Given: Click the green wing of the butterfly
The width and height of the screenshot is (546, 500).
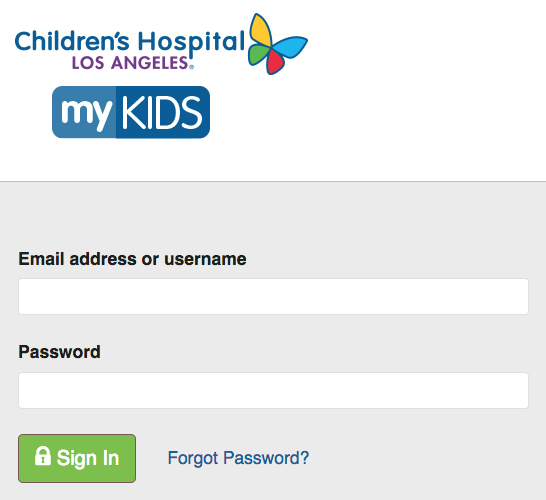Looking at the screenshot, I should pyautogui.click(x=258, y=55).
